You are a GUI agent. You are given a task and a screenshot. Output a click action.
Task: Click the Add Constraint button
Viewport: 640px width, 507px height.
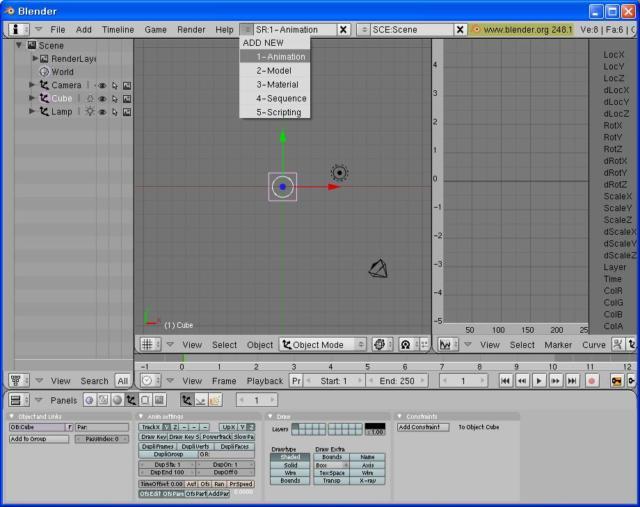423,427
